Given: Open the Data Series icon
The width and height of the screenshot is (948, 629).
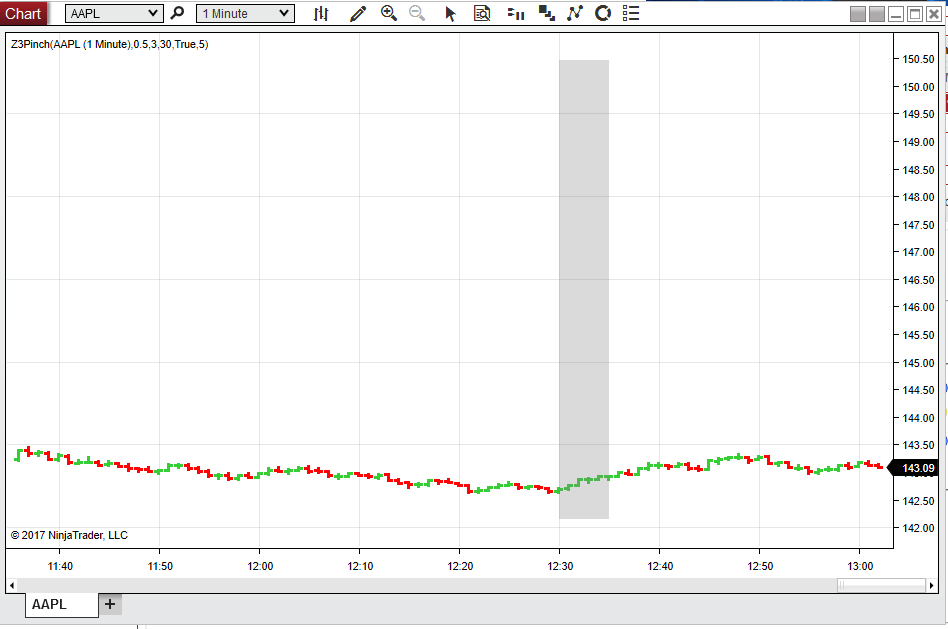Looking at the screenshot, I should [547, 13].
